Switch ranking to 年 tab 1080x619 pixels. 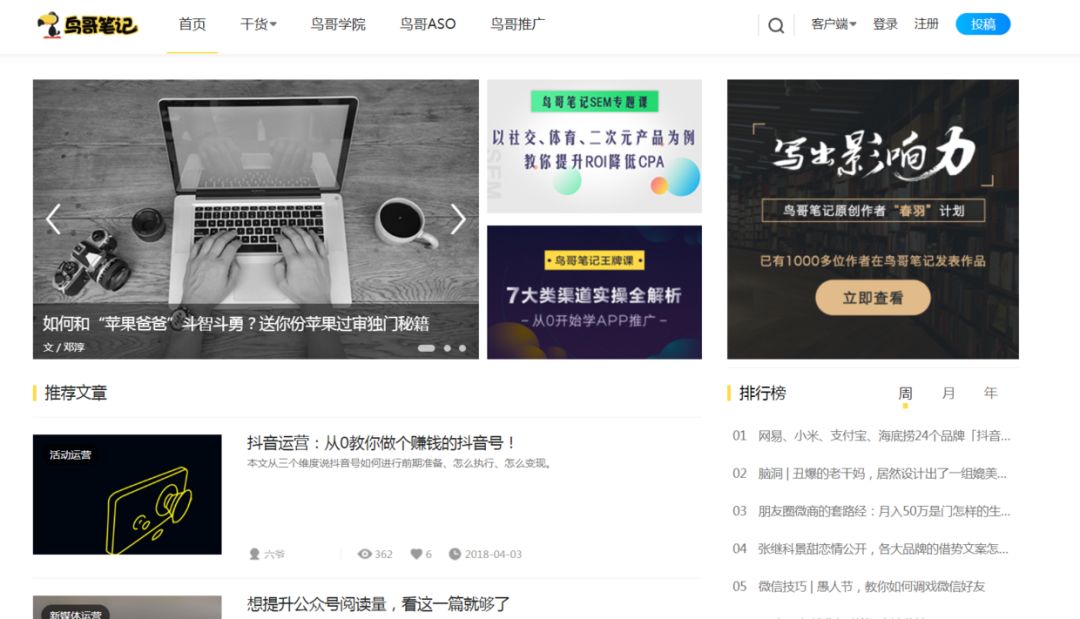click(x=990, y=393)
